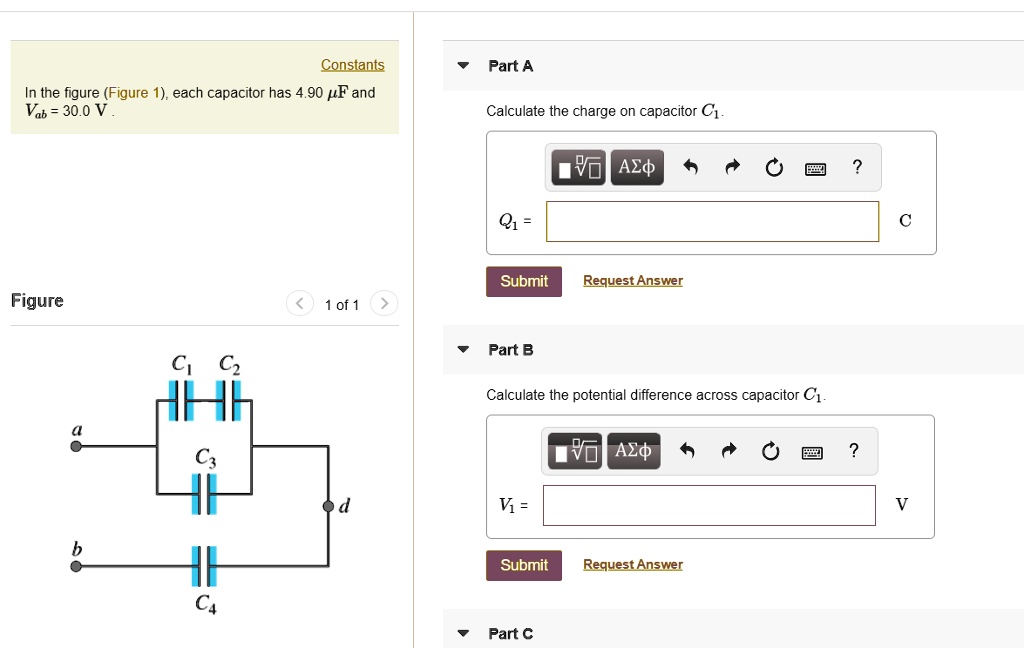The width and height of the screenshot is (1024, 648).
Task: Open the ΑΣφ symbol palette in Part B
Action: 633,451
